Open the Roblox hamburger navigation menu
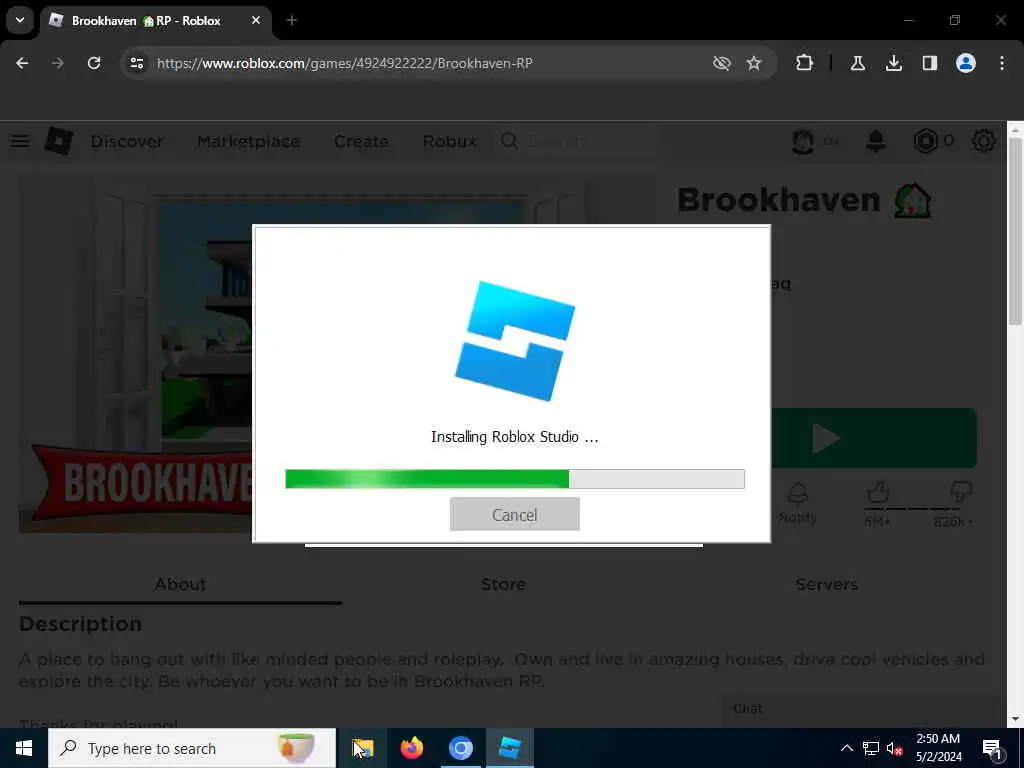The width and height of the screenshot is (1024, 768). 20,140
